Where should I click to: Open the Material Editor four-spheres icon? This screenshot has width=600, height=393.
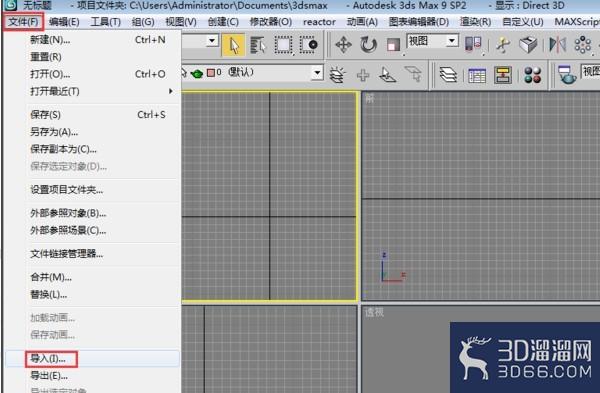pos(532,75)
